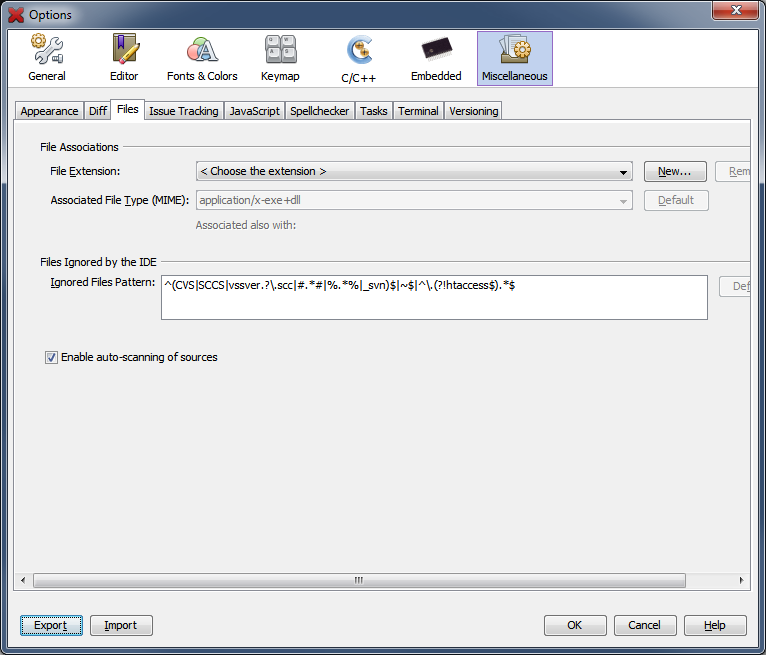Confirm options with OK button

coord(575,625)
